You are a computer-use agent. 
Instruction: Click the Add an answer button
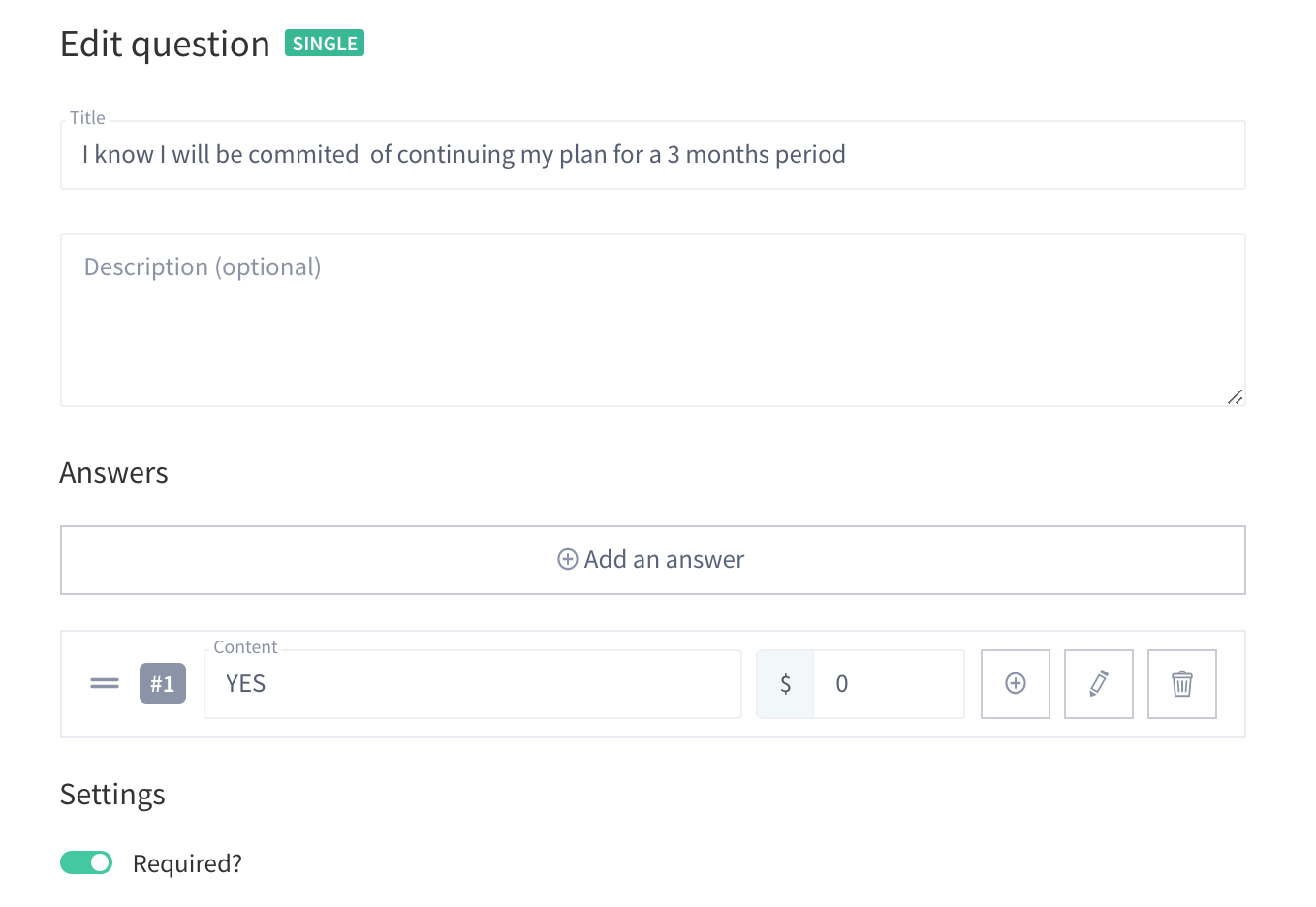[x=652, y=560]
